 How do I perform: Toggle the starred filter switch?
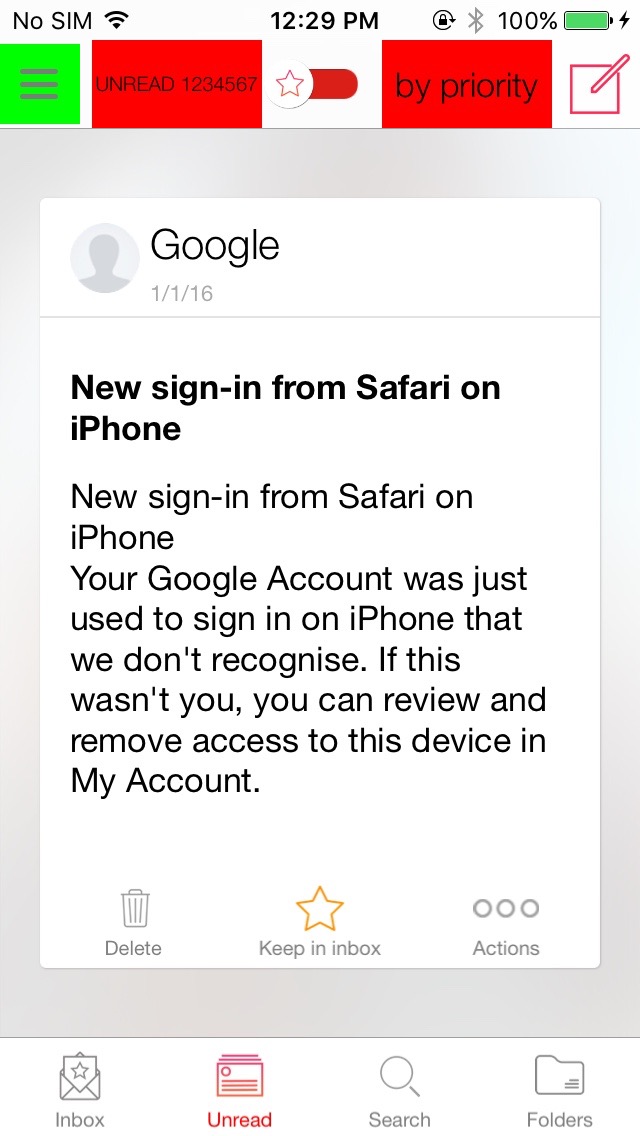tap(312, 85)
